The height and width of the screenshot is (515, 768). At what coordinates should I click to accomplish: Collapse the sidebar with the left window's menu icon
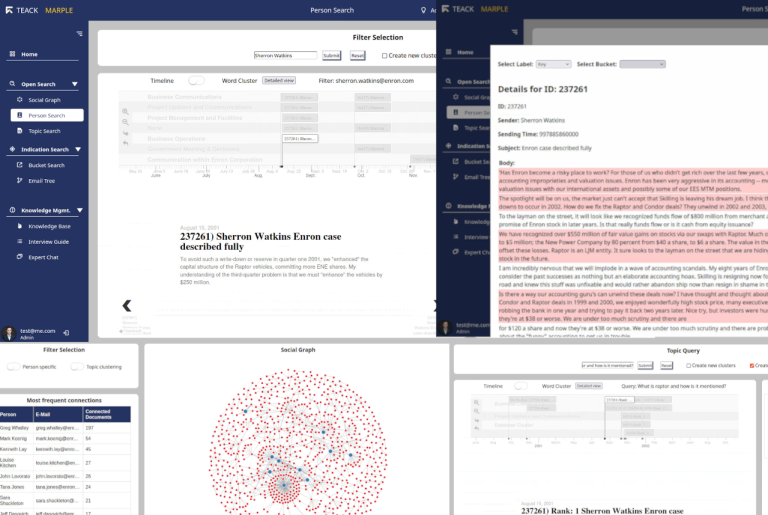(79, 33)
